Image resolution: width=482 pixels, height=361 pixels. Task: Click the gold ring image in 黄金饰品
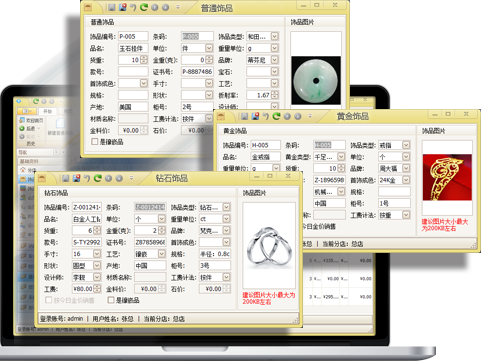pos(447,177)
